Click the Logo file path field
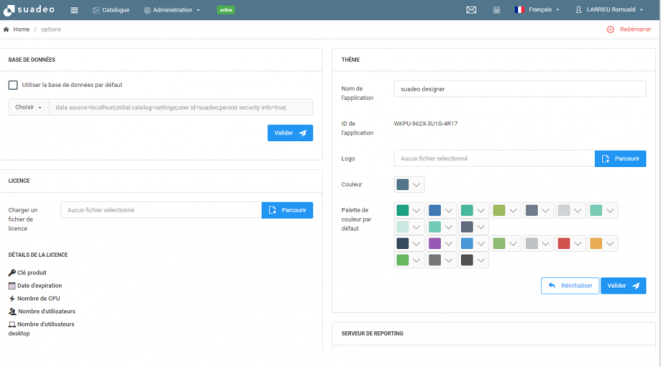 pyautogui.click(x=494, y=159)
